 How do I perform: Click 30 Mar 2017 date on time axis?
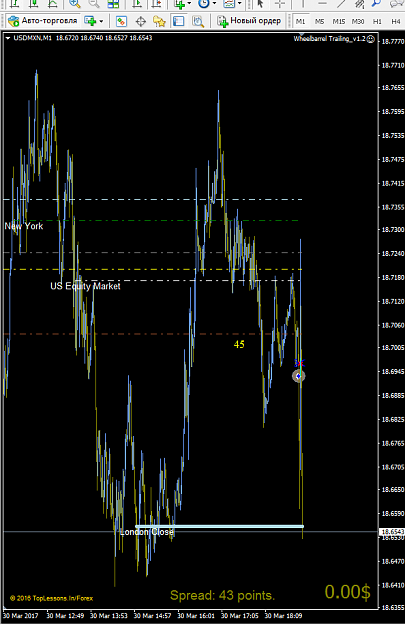21,616
